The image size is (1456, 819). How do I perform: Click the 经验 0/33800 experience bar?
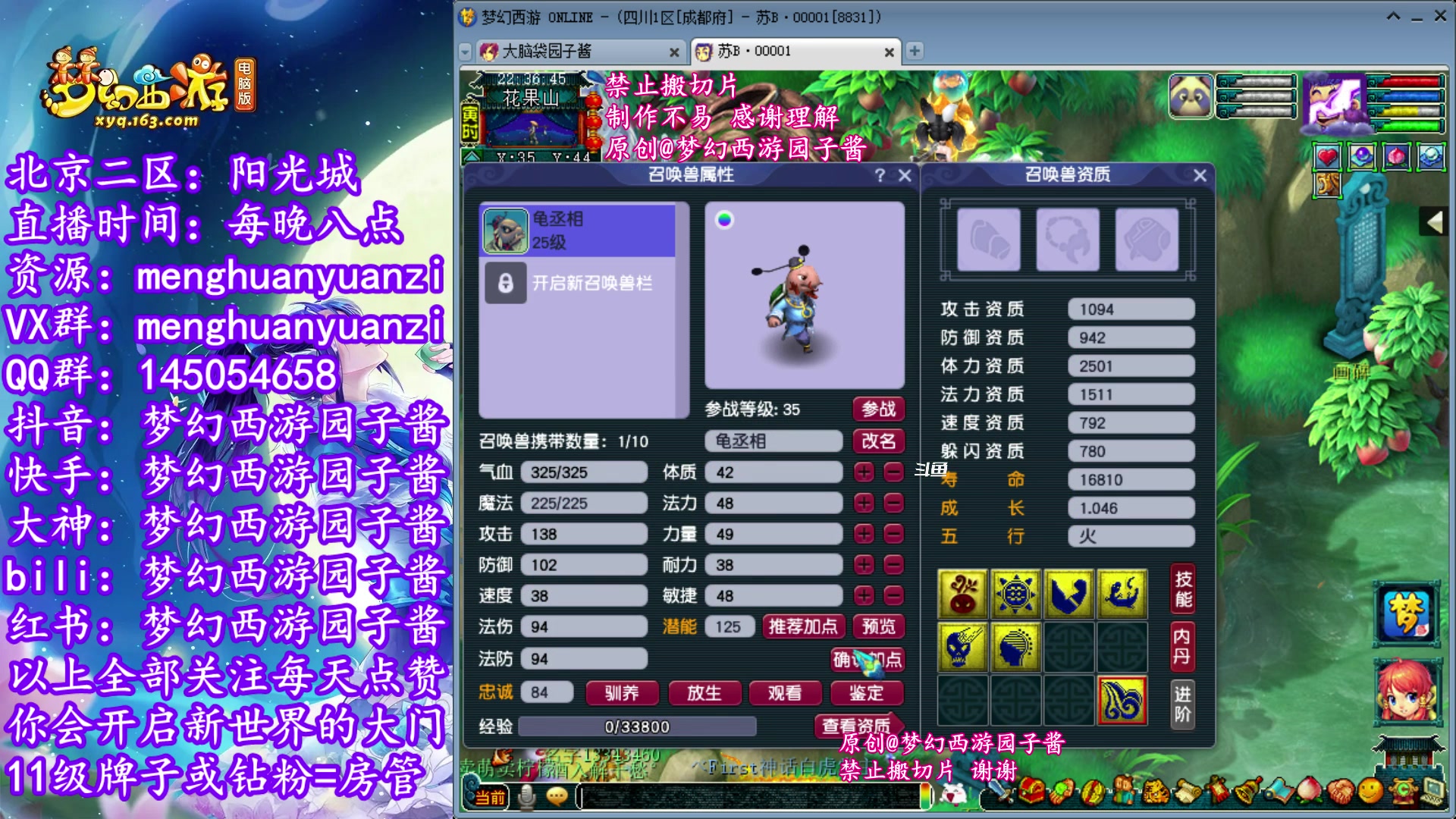click(637, 727)
